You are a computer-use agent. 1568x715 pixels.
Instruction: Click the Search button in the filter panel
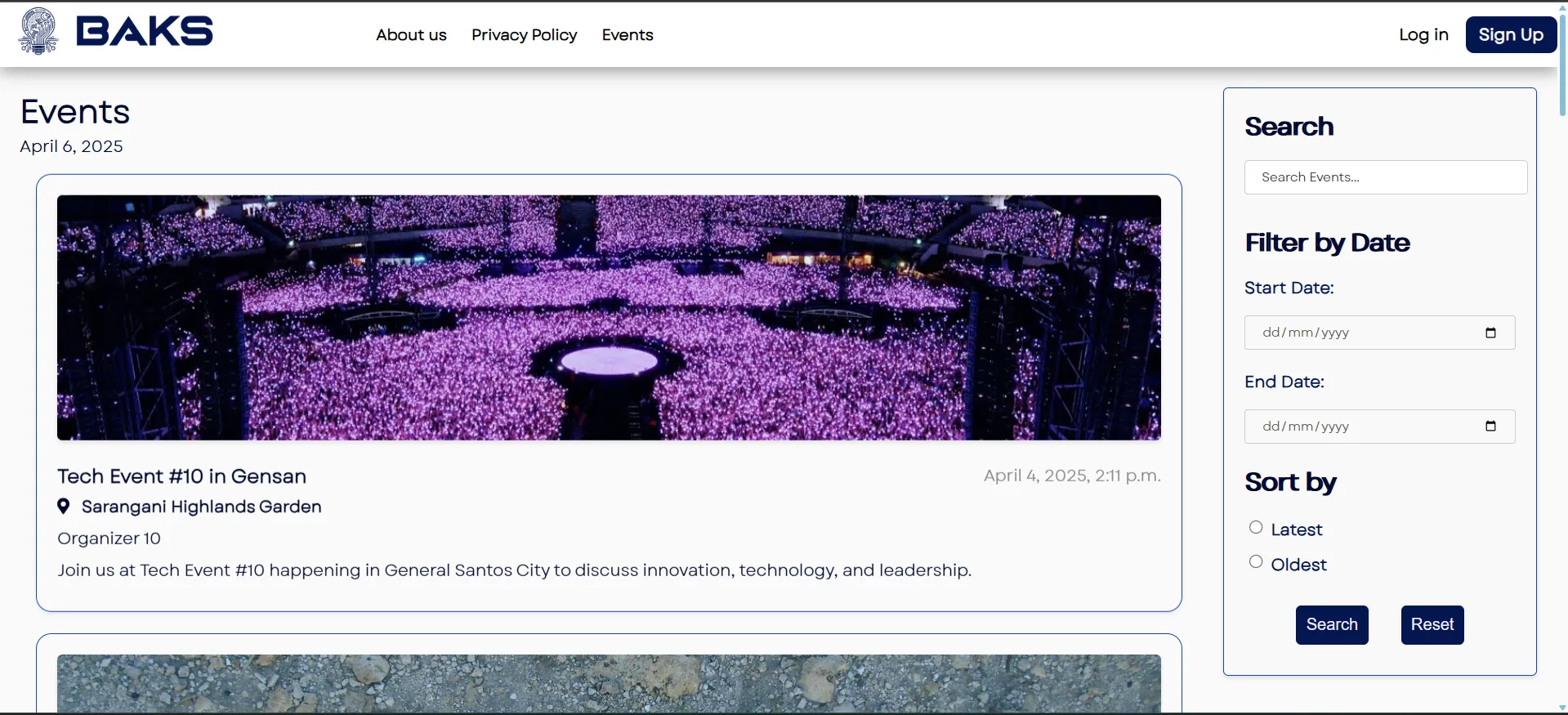click(x=1332, y=625)
